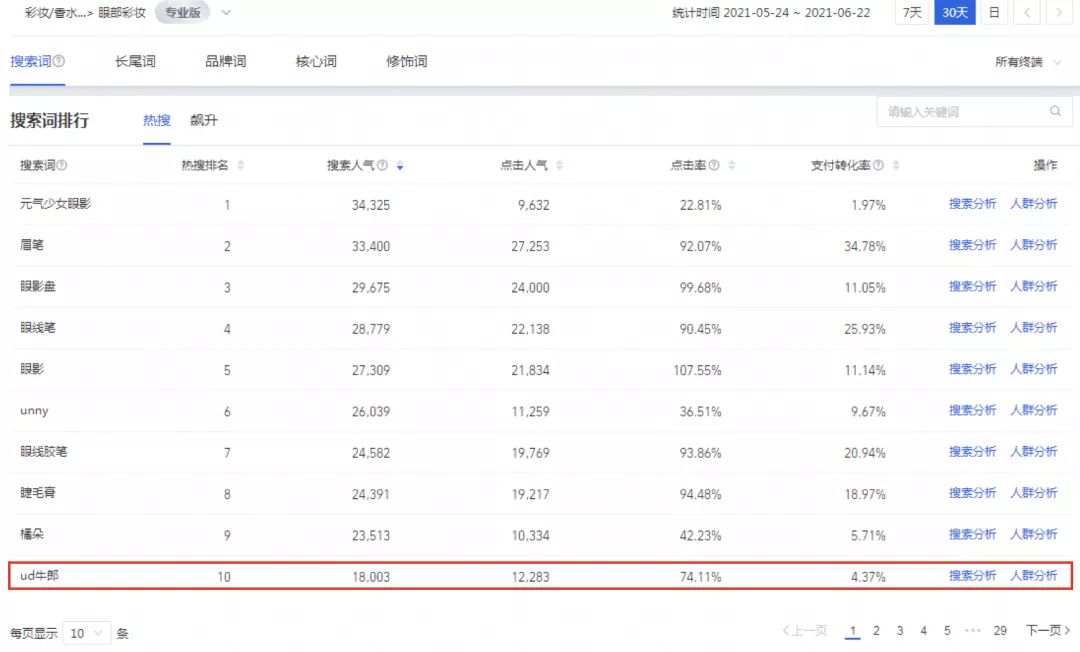Click the sort arrows beside 点击人气 column
The width and height of the screenshot is (1080, 652).
[560, 165]
